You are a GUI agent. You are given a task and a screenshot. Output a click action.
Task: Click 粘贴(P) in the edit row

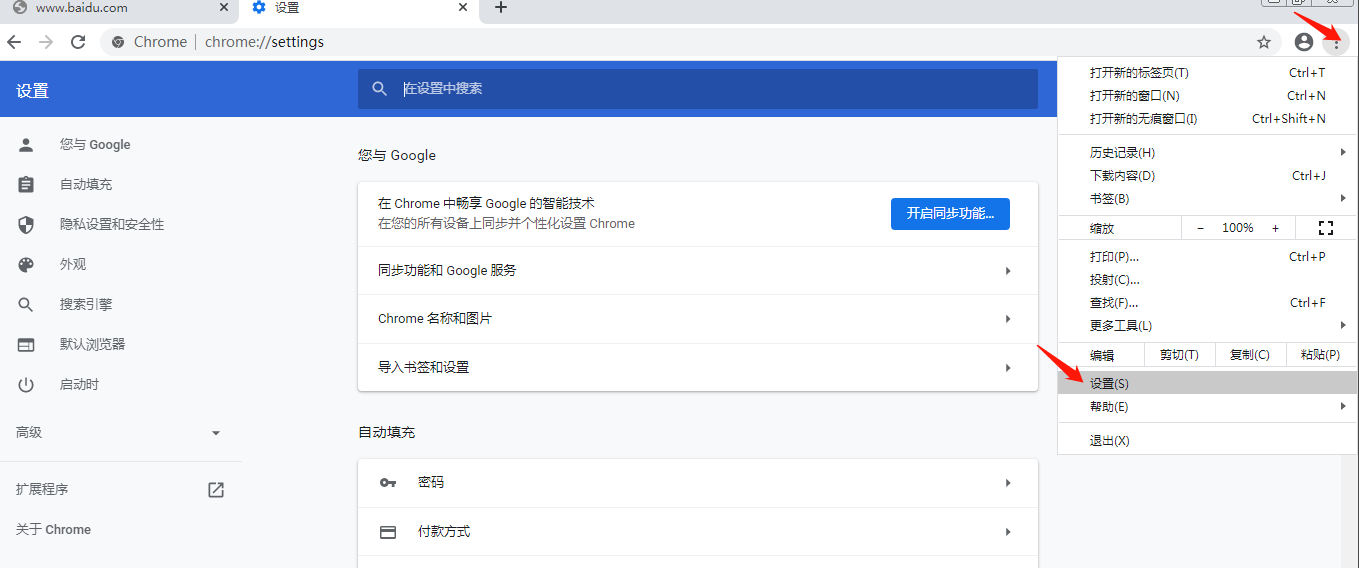click(1320, 355)
